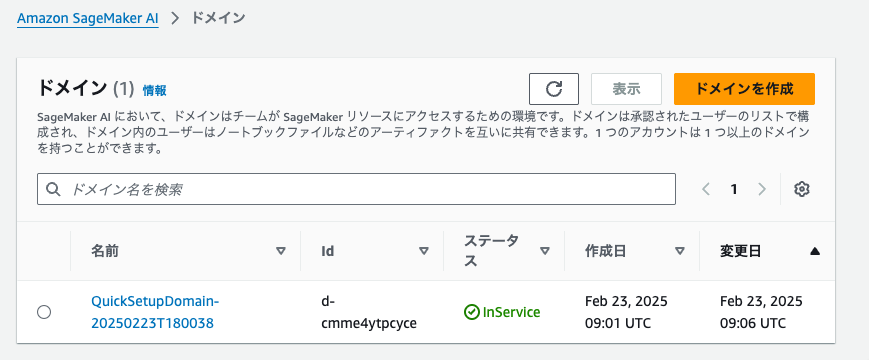Screen dimensions: 869x360
Task: Sort by ステータス column arrow
Action: (x=545, y=251)
